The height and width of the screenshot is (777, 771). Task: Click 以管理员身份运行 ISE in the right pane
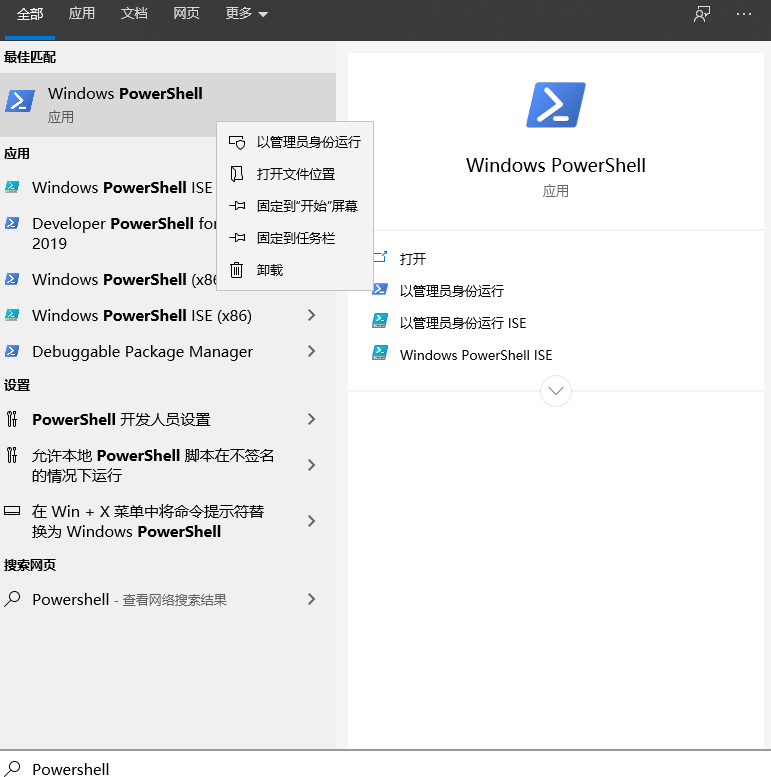pos(463,323)
